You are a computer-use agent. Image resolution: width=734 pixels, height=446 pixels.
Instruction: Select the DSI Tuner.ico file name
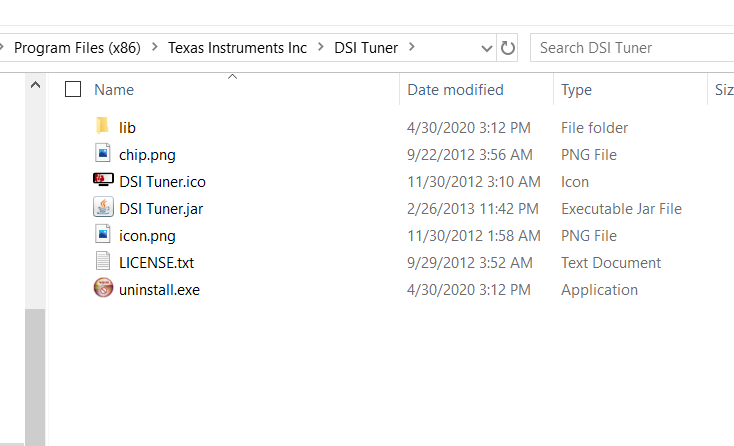(x=162, y=182)
